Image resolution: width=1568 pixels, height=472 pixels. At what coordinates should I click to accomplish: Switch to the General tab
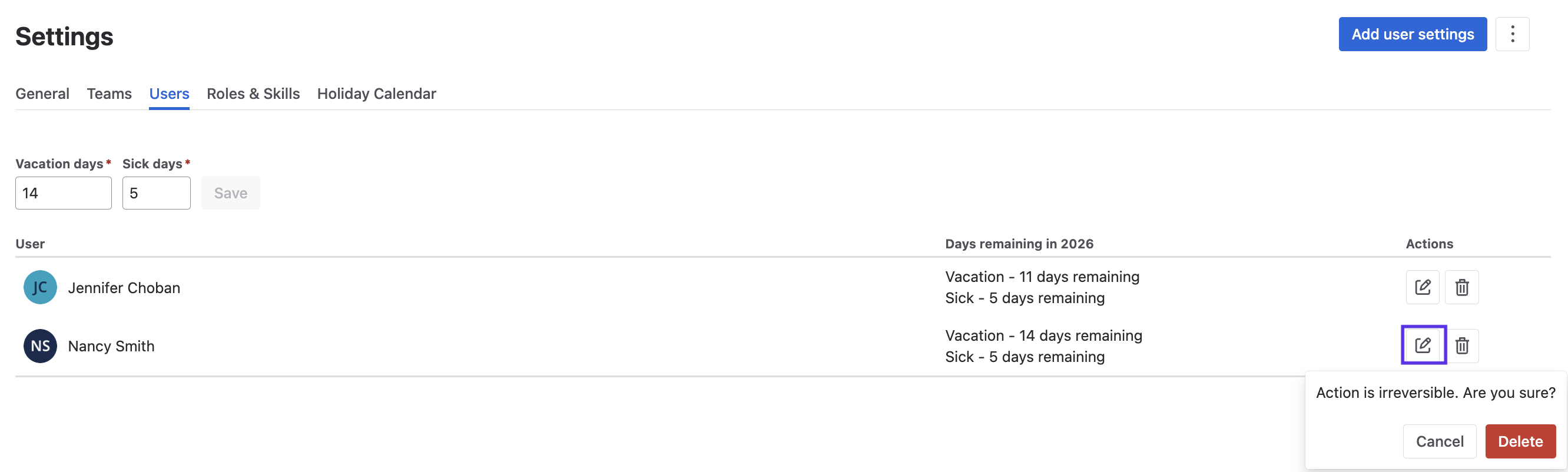pos(42,94)
